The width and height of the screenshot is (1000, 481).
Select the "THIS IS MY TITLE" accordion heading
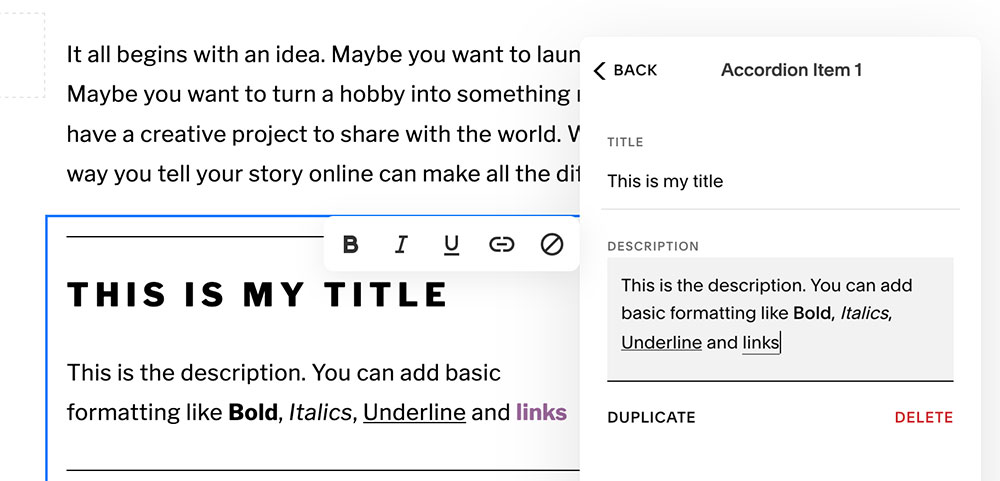pyautogui.click(x=257, y=295)
